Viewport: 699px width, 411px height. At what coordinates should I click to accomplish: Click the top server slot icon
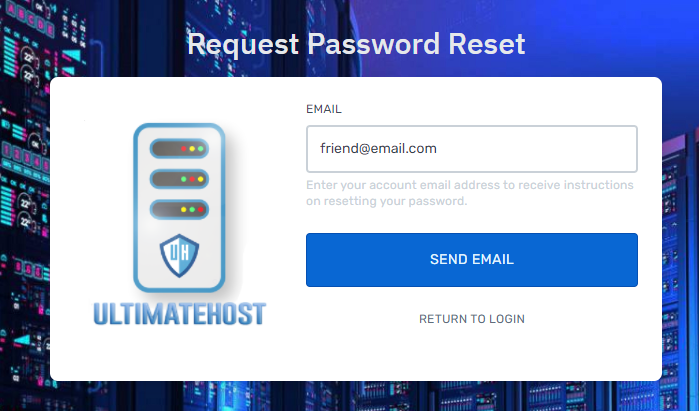tap(179, 148)
